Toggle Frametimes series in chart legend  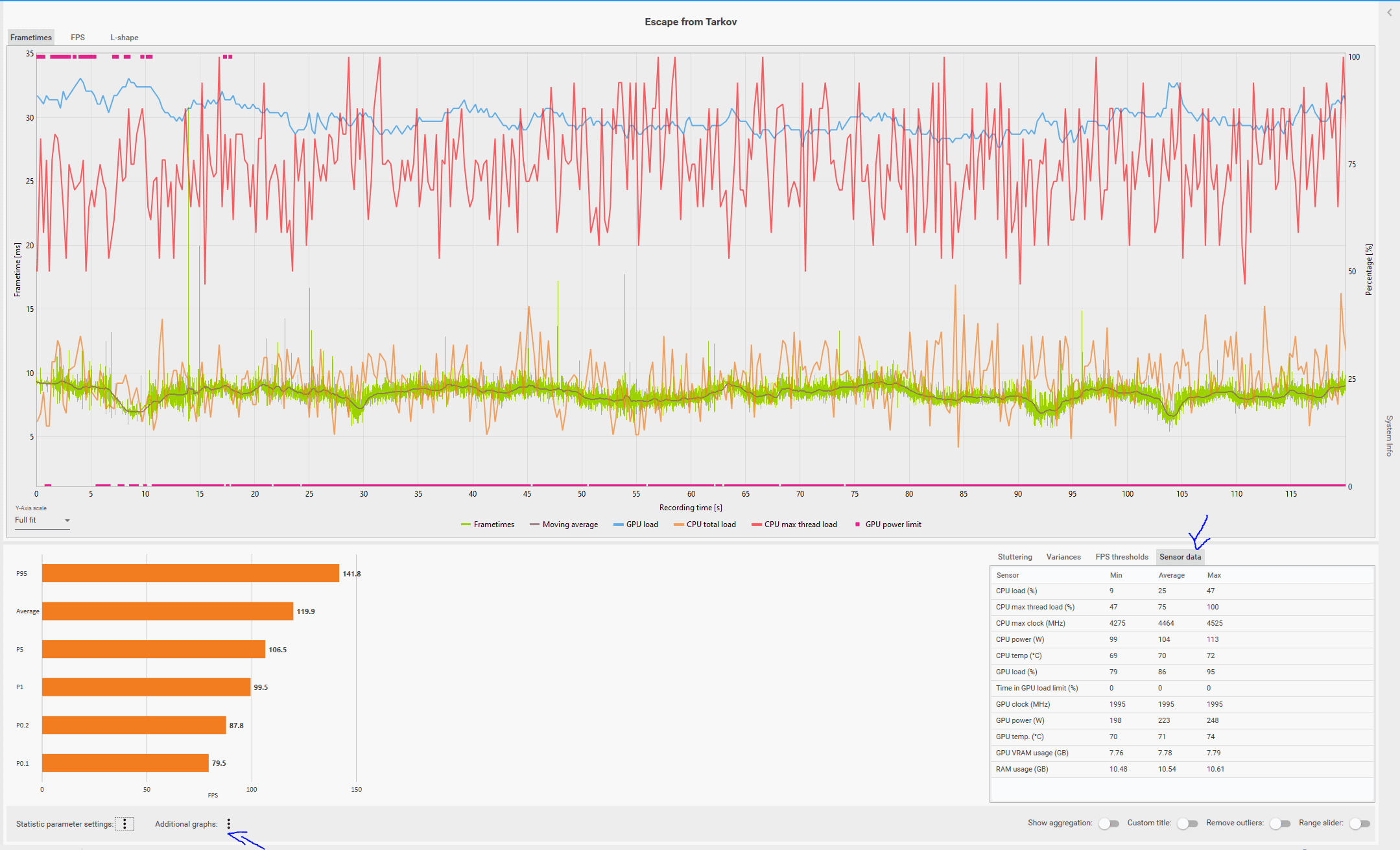tap(488, 525)
